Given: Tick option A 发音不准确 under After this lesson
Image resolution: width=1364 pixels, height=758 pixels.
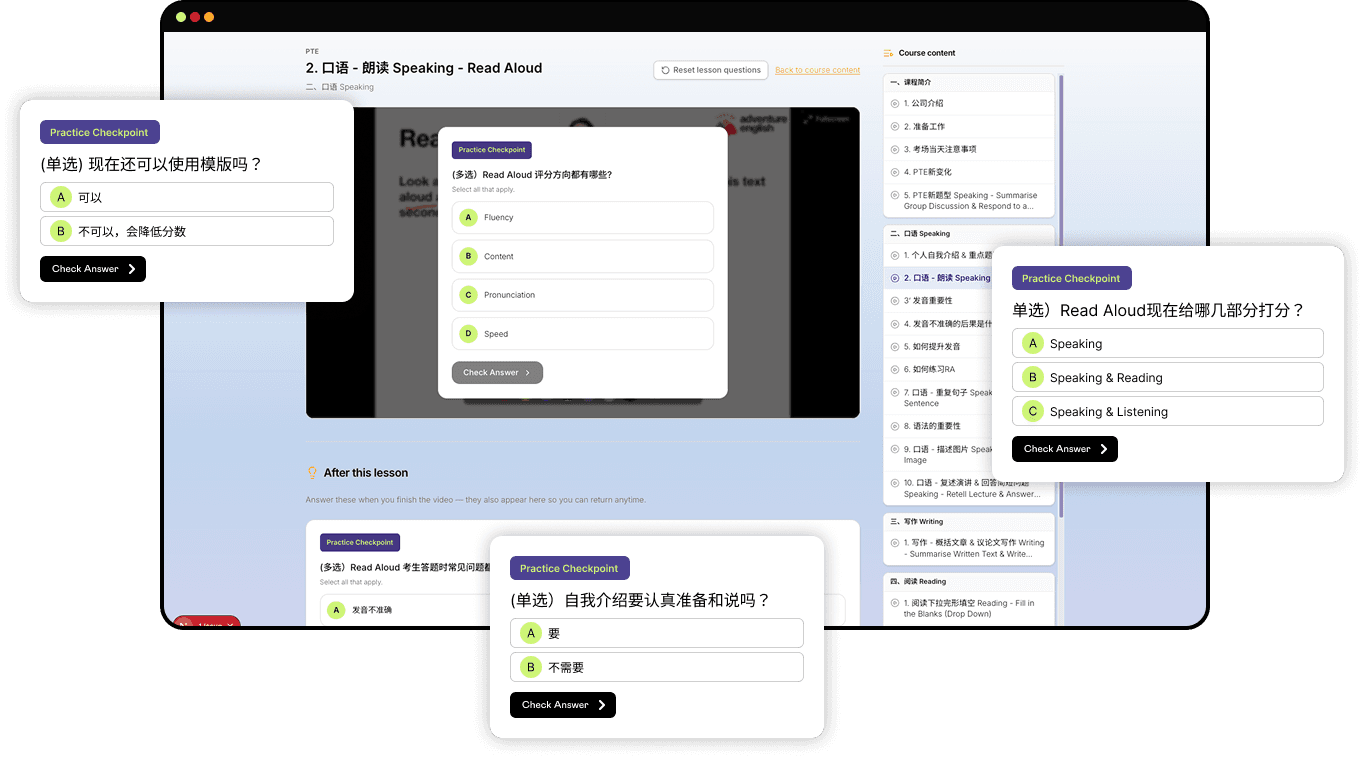Looking at the screenshot, I should point(405,610).
